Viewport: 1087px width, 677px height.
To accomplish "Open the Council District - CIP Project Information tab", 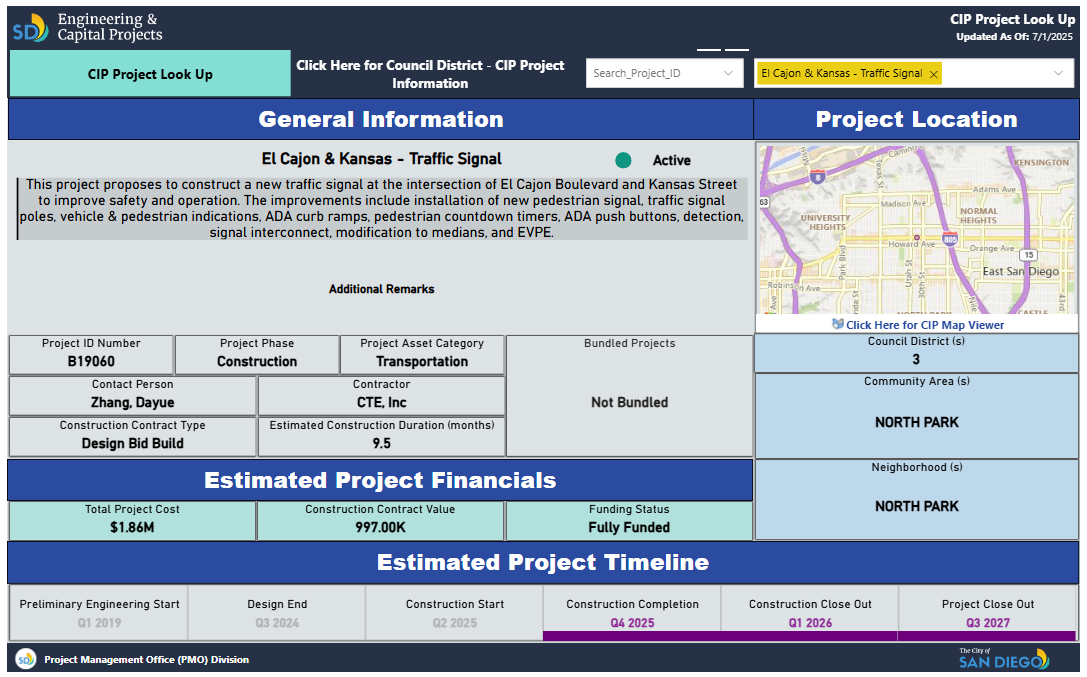I will coord(430,74).
